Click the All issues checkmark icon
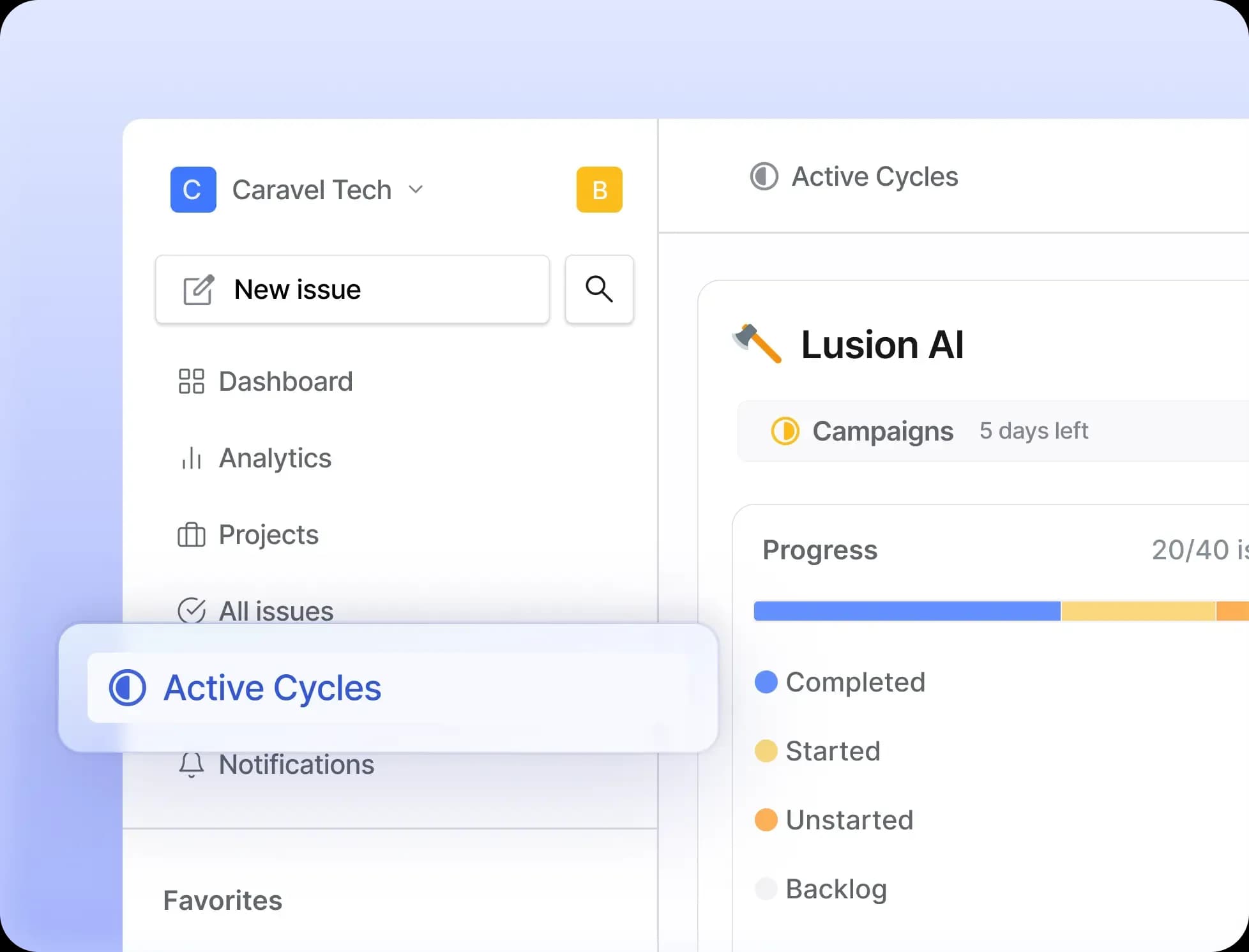The height and width of the screenshot is (952, 1249). click(191, 610)
